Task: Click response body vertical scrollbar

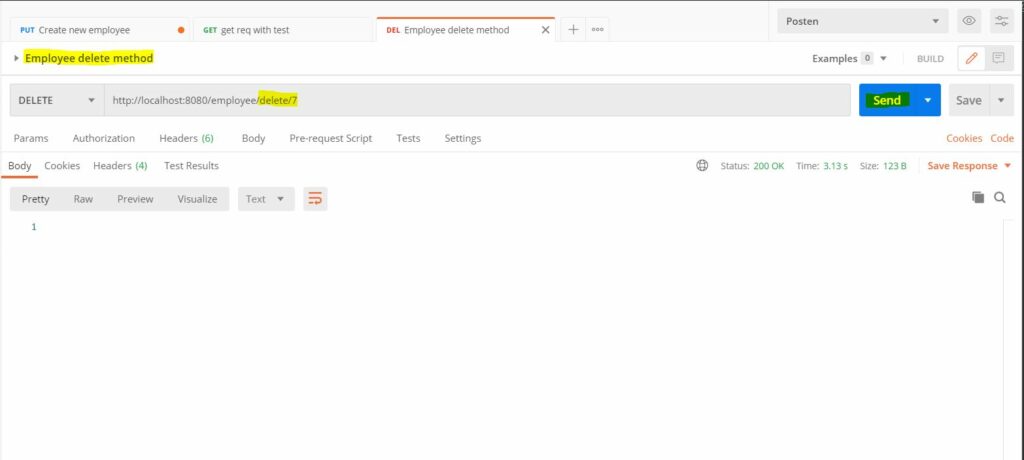Action: [1008, 340]
